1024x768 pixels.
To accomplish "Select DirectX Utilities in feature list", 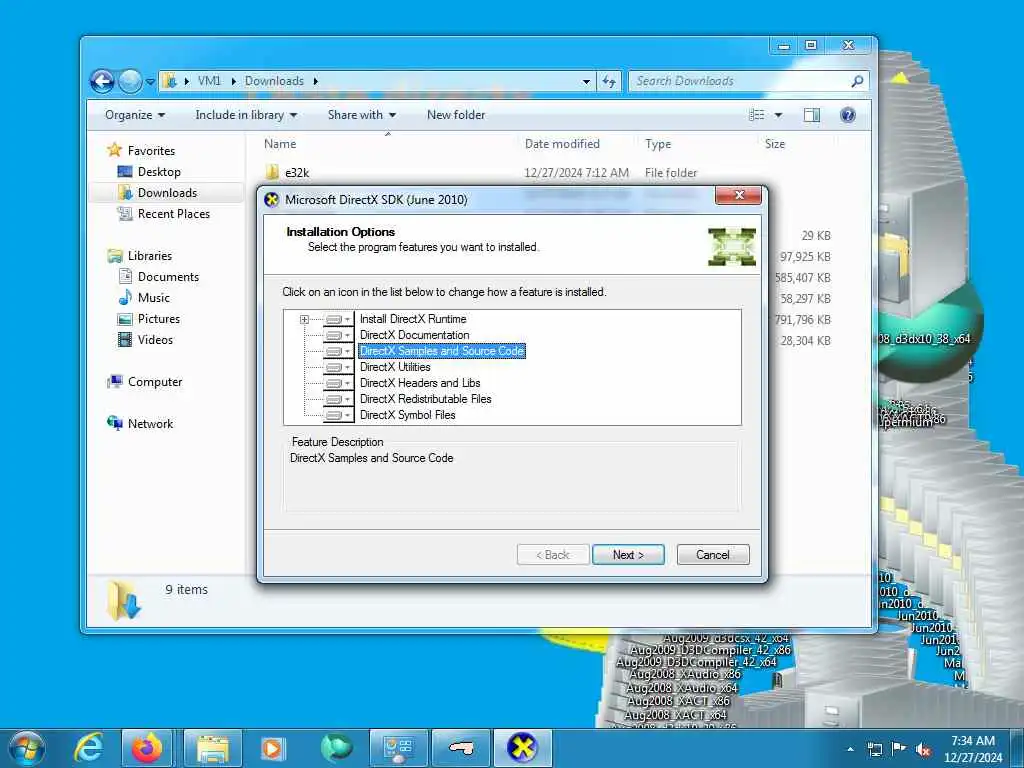I will coord(394,367).
